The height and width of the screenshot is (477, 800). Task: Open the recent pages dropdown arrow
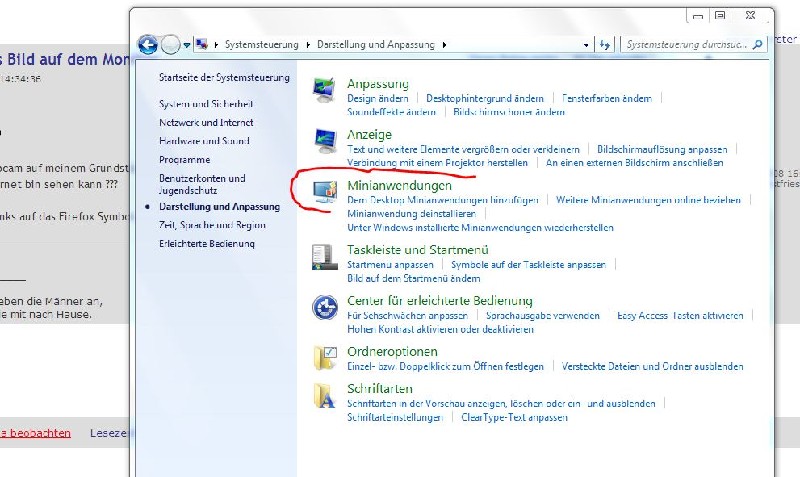(187, 45)
